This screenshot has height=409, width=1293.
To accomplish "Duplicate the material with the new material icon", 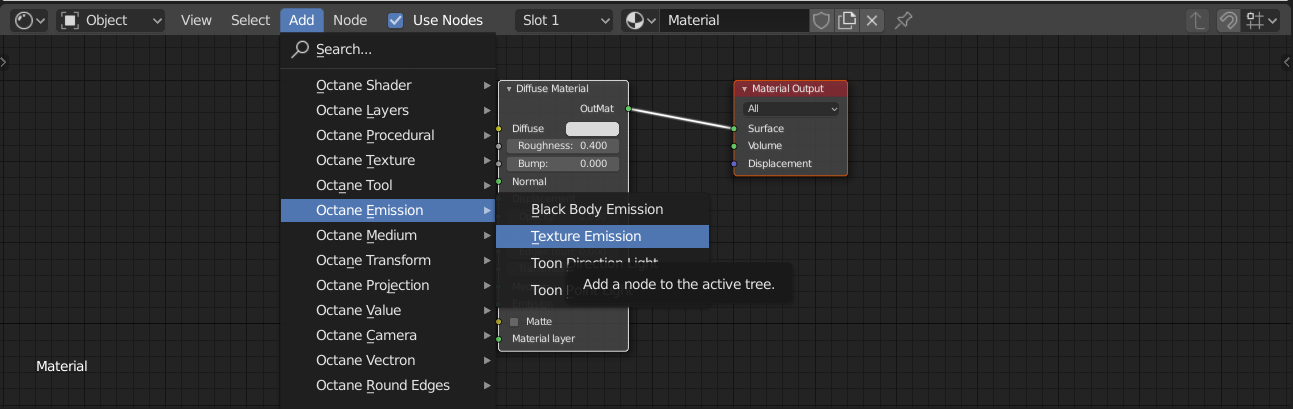I will [847, 20].
